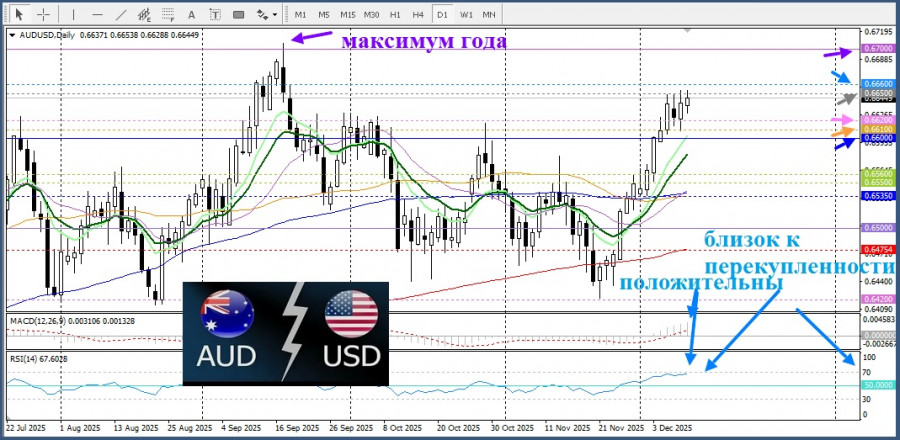Viewport: 900px width, 440px height.
Task: Switch chart to M30 timeframe
Action: 371,14
